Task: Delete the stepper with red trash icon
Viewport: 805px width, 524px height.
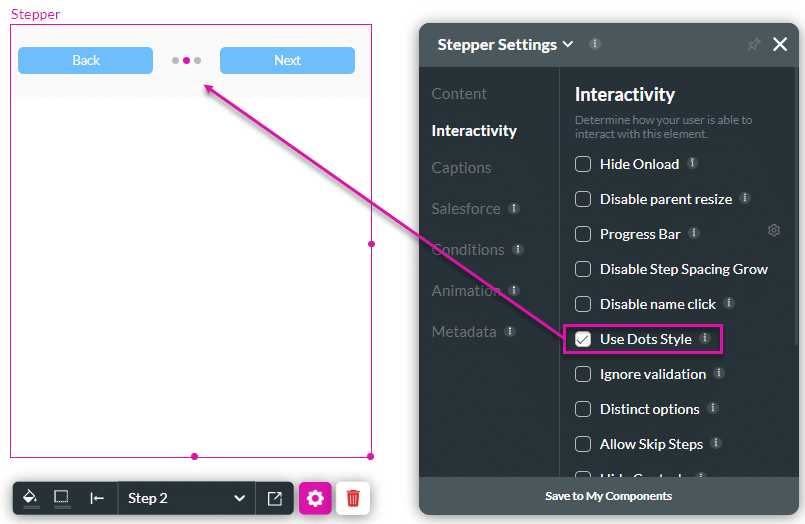Action: [353, 498]
